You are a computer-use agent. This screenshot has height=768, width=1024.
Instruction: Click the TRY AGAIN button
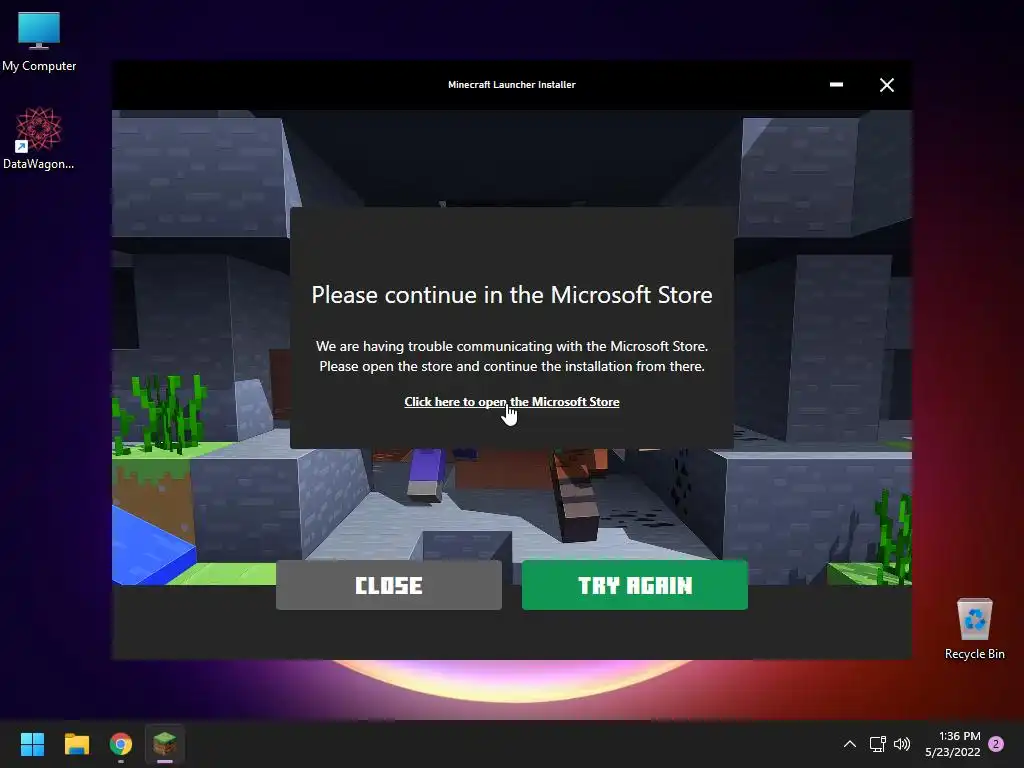point(634,584)
